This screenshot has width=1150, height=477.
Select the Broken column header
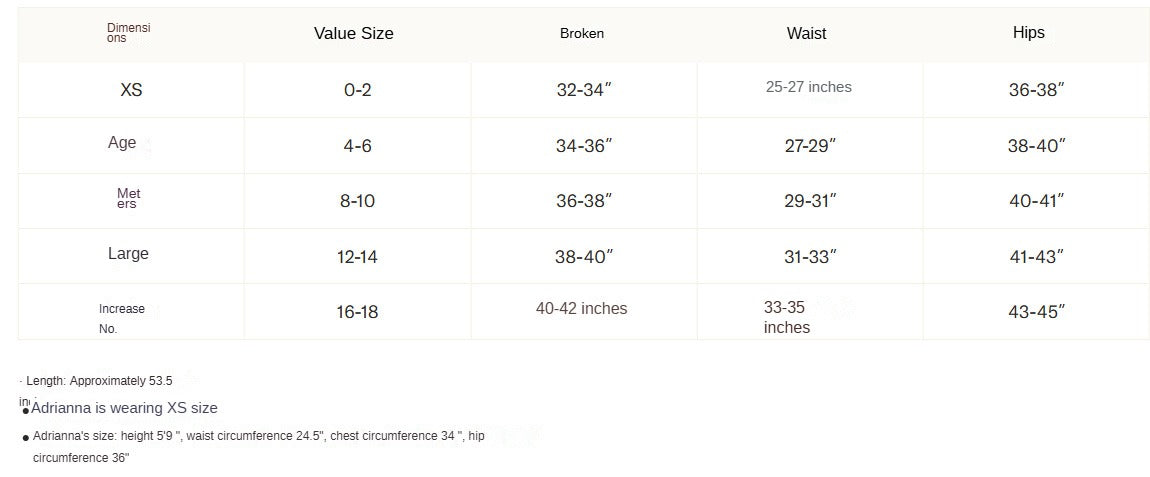(581, 33)
